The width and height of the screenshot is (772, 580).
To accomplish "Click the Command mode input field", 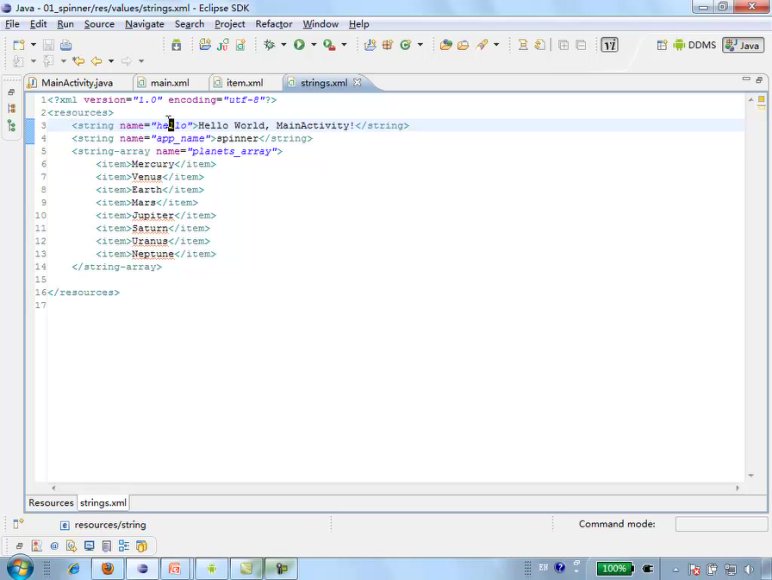I will coord(721,524).
